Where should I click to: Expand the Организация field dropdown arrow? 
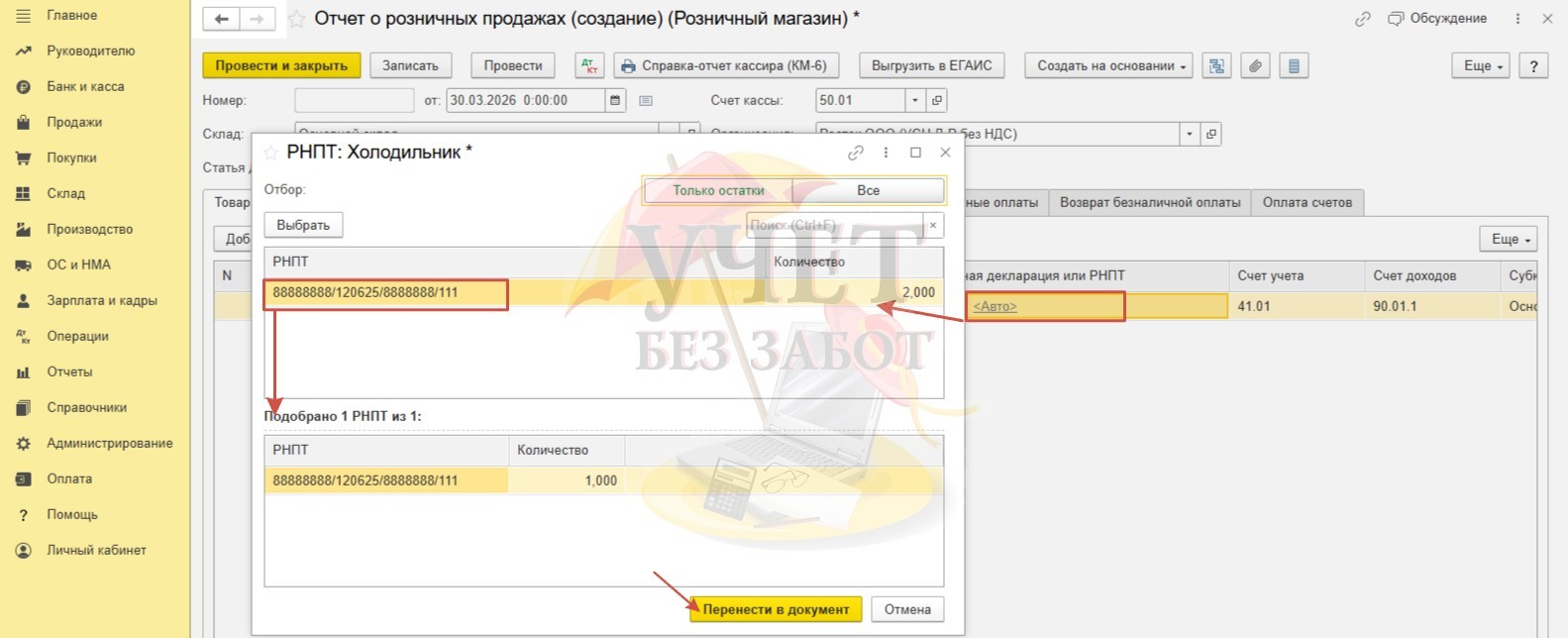1189,134
